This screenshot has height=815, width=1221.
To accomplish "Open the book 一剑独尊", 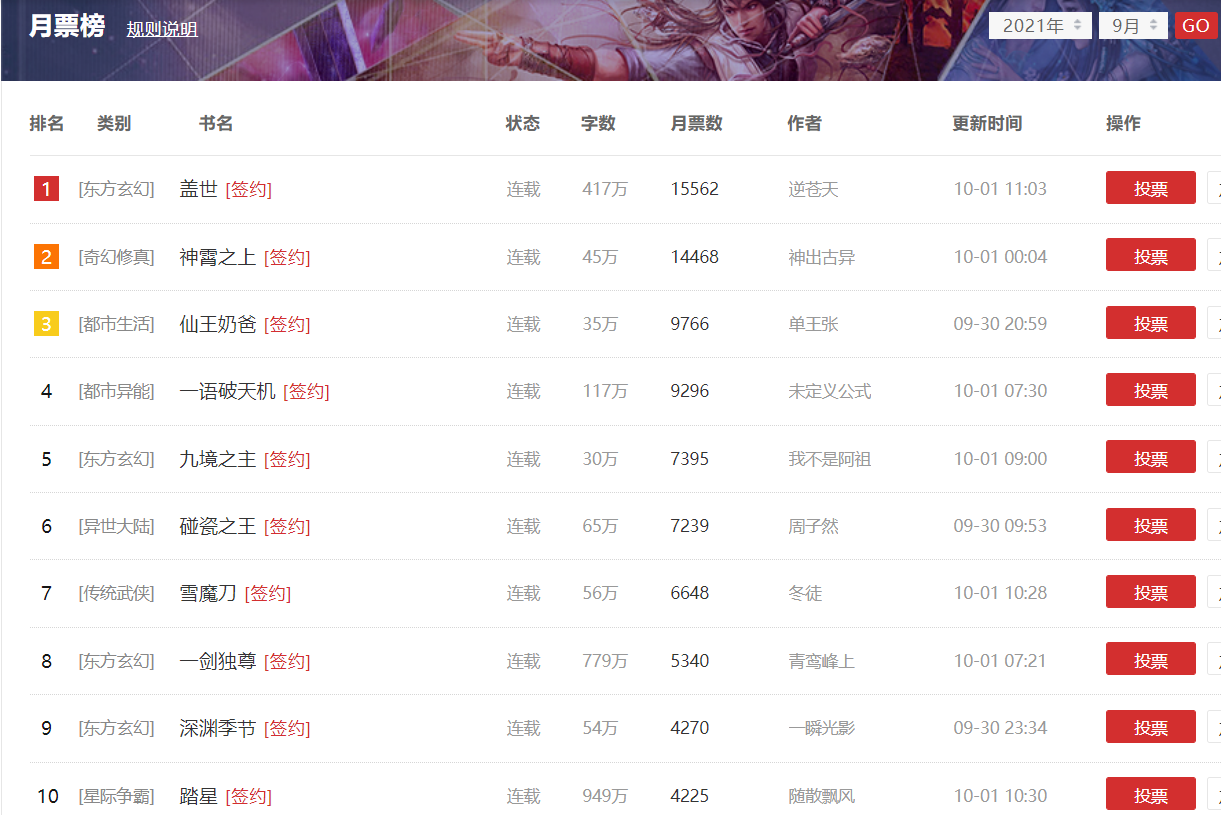I will tap(218, 661).
